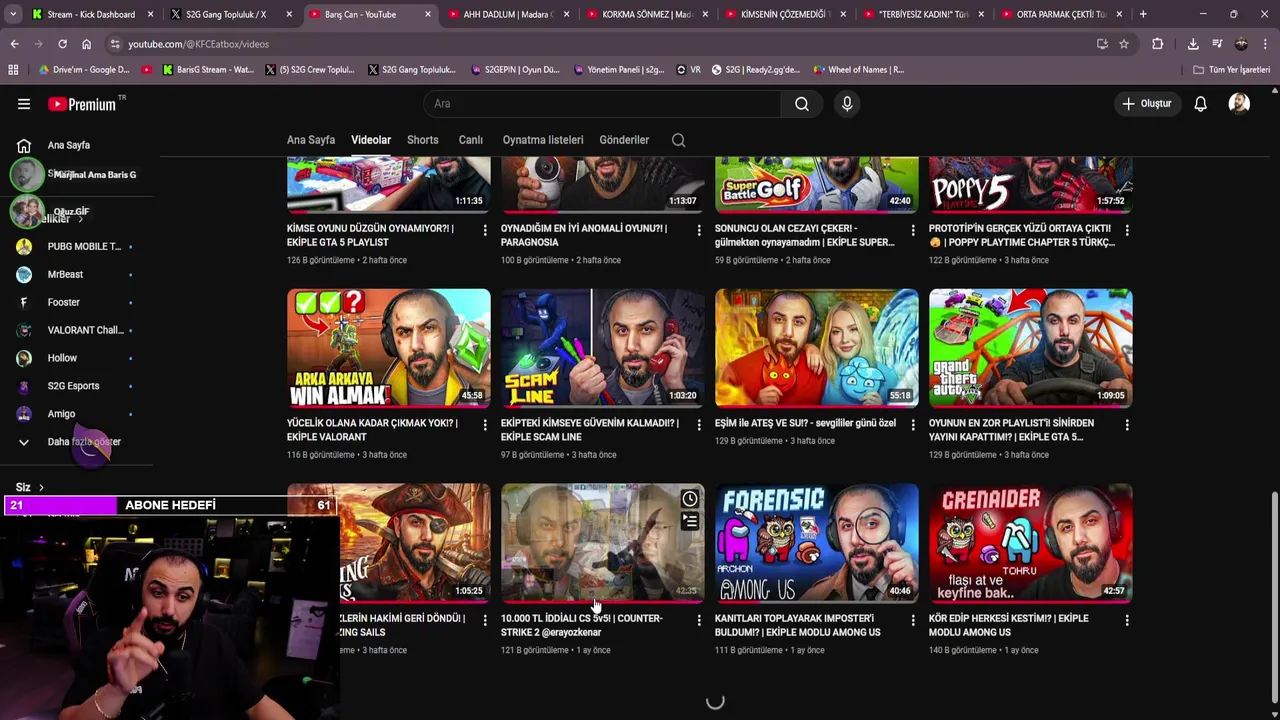This screenshot has width=1280, height=720.
Task: Expand the Siz section chevron
Action: (x=41, y=487)
